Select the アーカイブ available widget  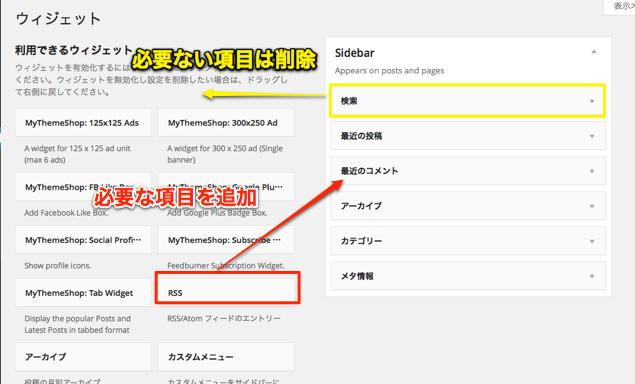(x=83, y=357)
